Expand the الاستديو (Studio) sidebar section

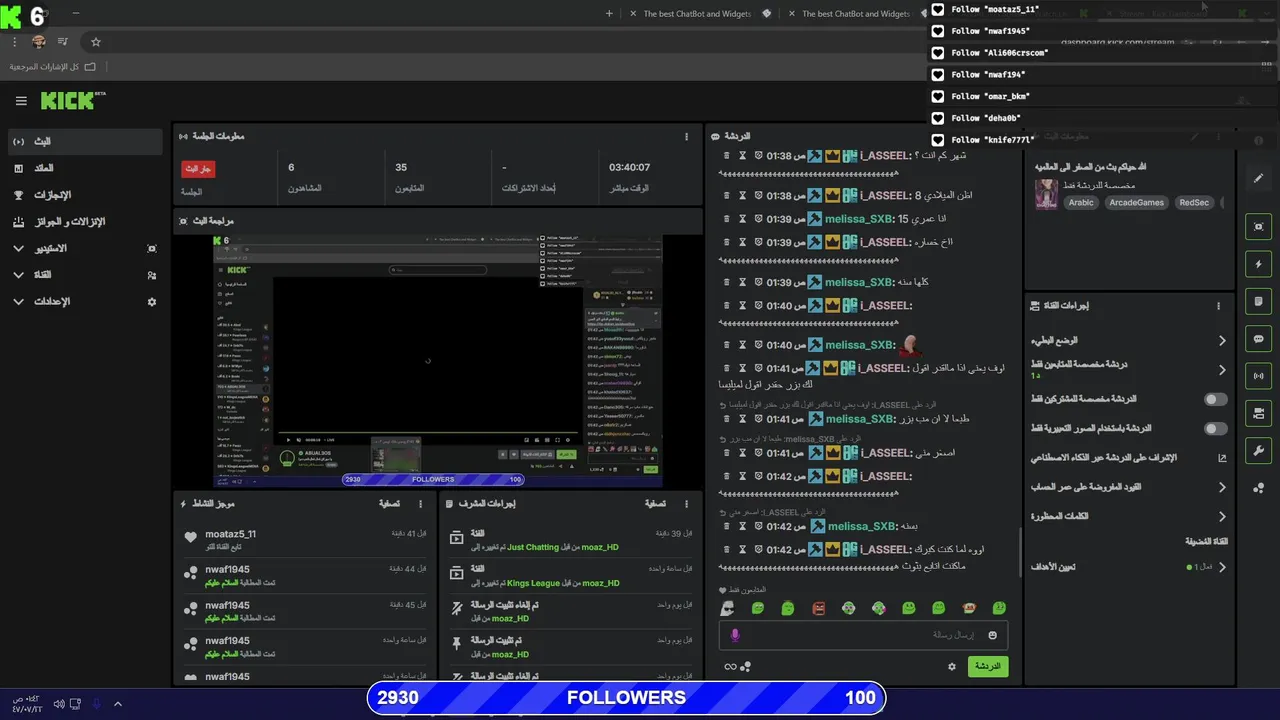pyautogui.click(x=85, y=248)
